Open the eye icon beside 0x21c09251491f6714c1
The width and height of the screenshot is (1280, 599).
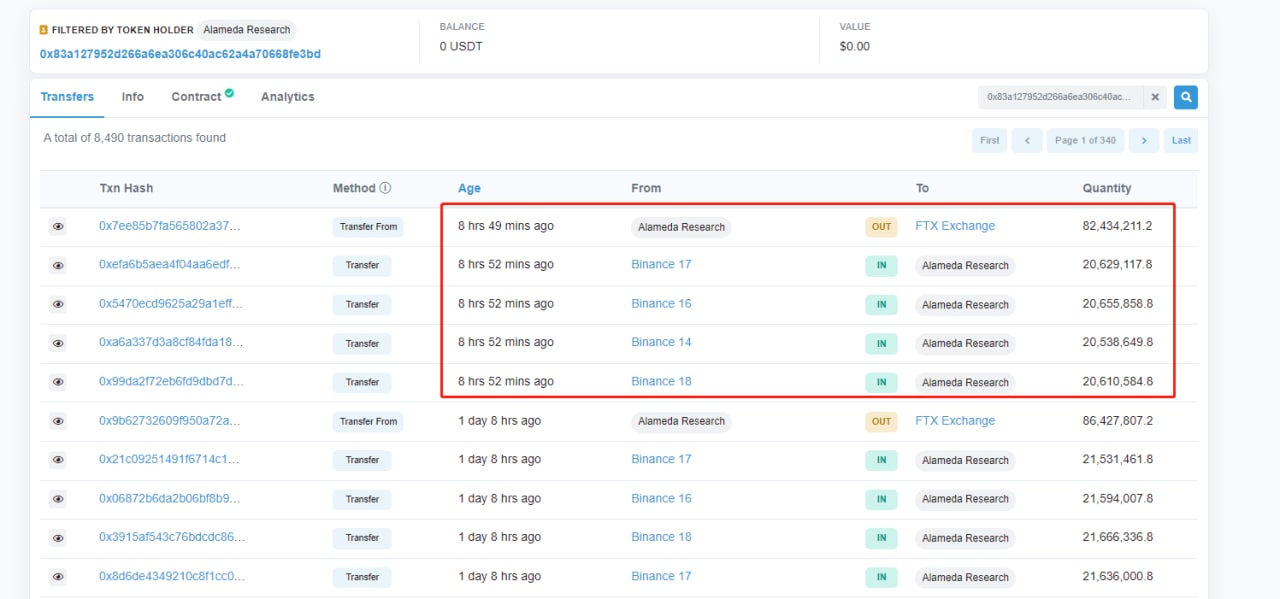(58, 460)
